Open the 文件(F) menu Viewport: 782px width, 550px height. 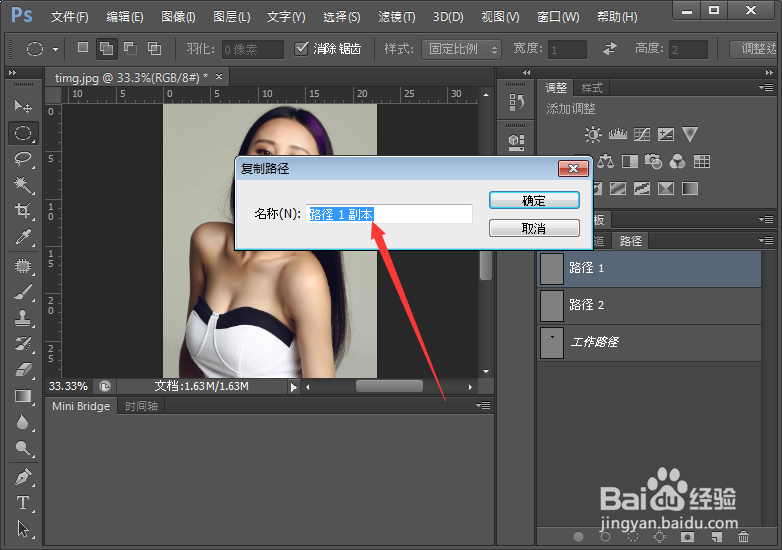pyautogui.click(x=70, y=17)
